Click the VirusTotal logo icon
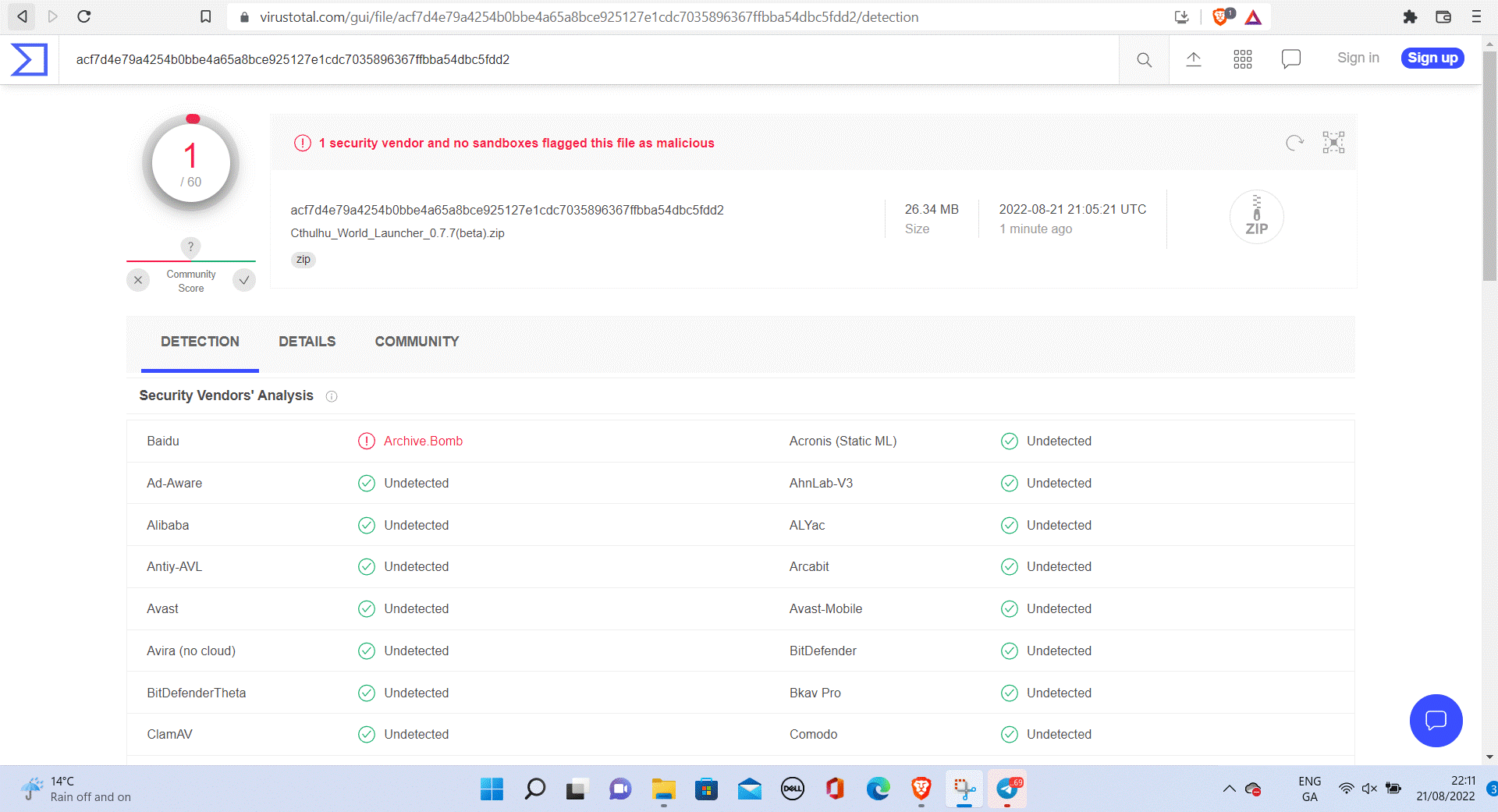 click(30, 60)
